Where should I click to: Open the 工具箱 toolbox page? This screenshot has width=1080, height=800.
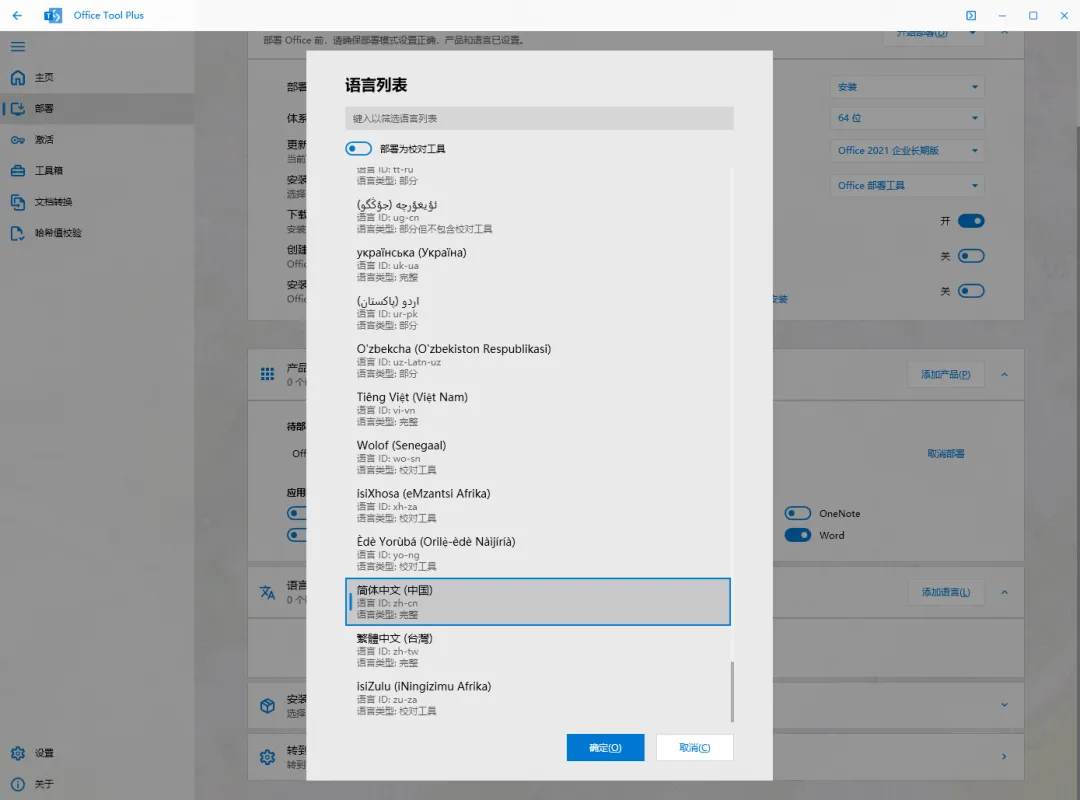(97, 170)
